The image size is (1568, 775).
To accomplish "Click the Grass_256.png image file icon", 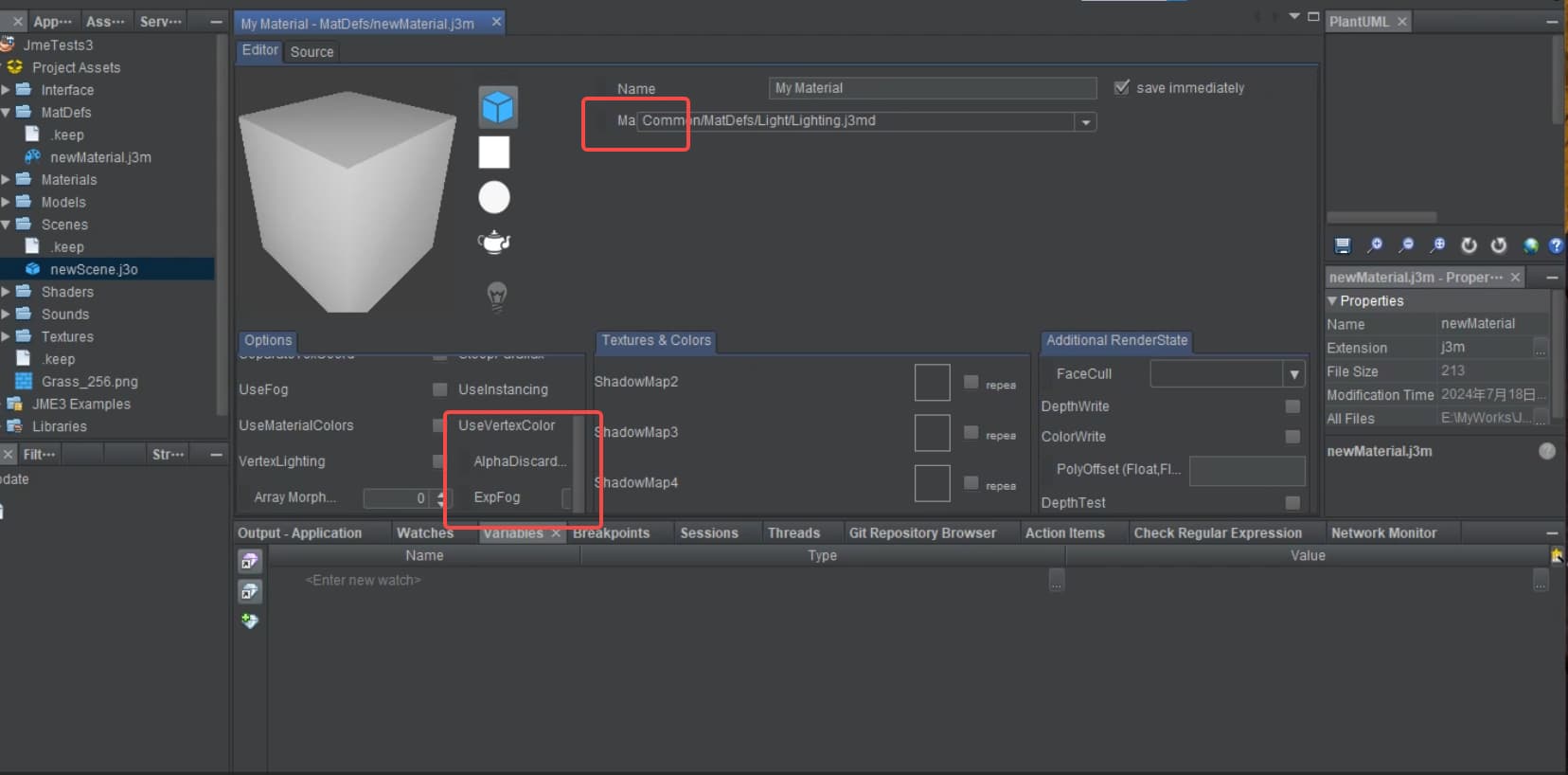I will pos(24,381).
